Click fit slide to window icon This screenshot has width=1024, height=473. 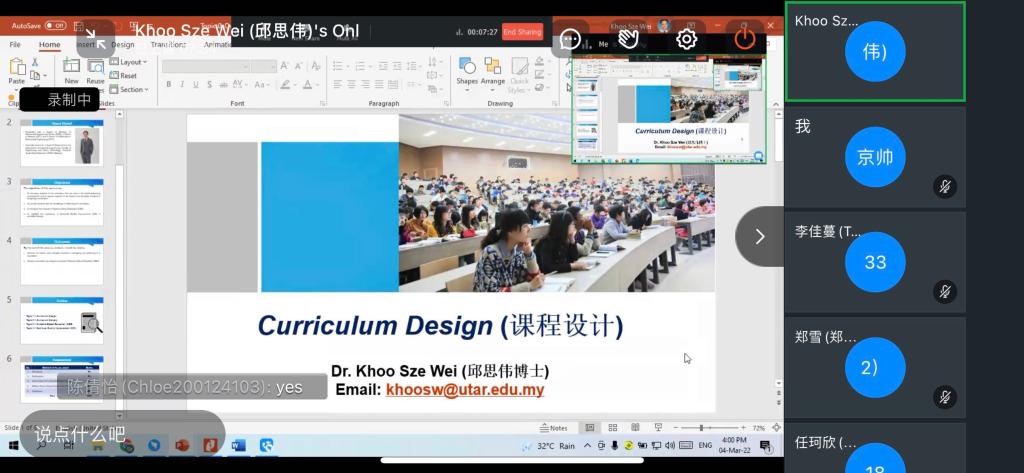[776, 428]
